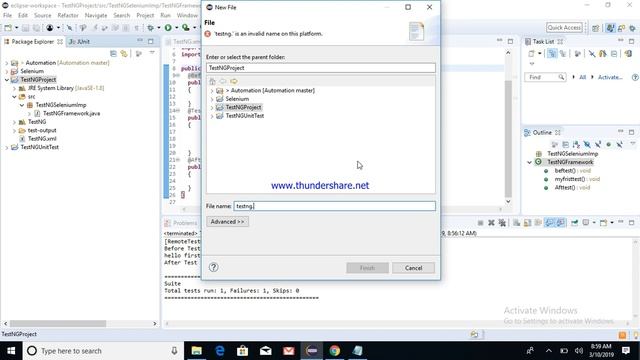
Task: Click the parent folder text field
Action: tap(321, 68)
